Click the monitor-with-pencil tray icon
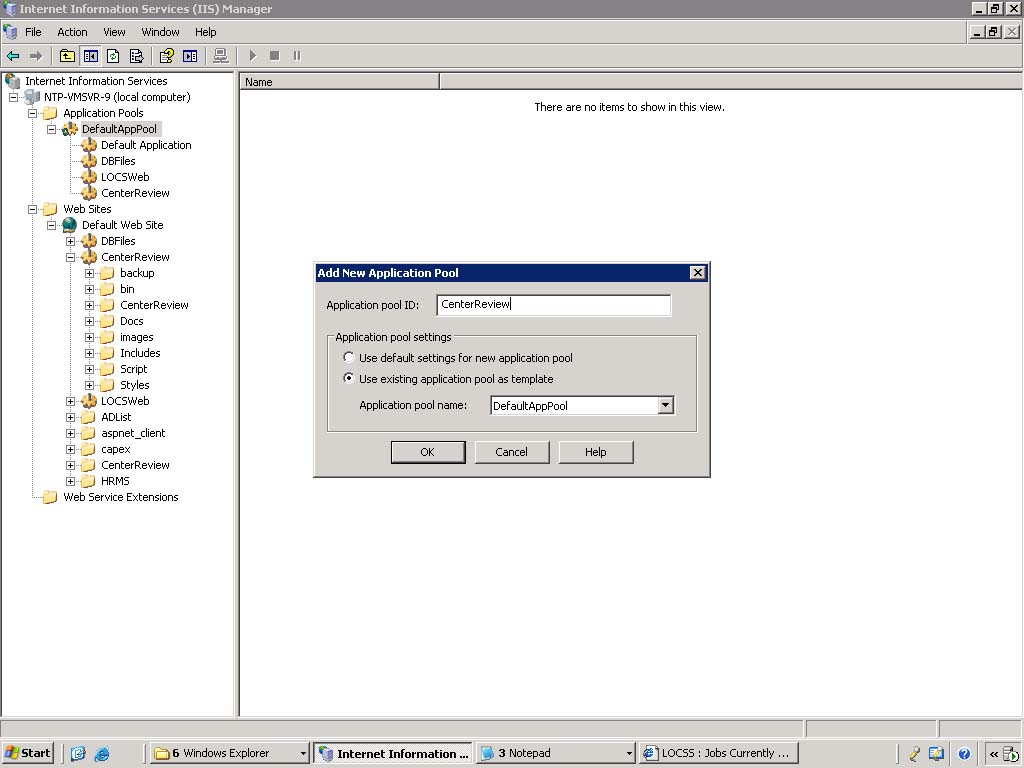The image size is (1024, 768). (x=936, y=753)
